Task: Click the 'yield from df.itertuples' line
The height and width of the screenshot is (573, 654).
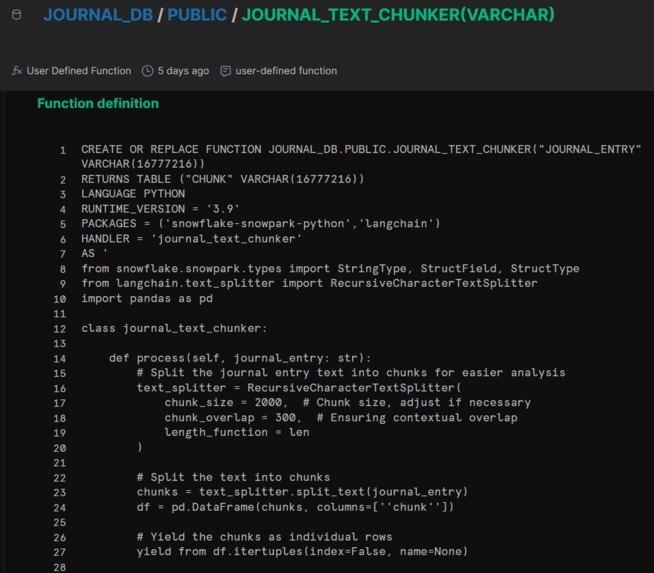Action: coord(302,552)
